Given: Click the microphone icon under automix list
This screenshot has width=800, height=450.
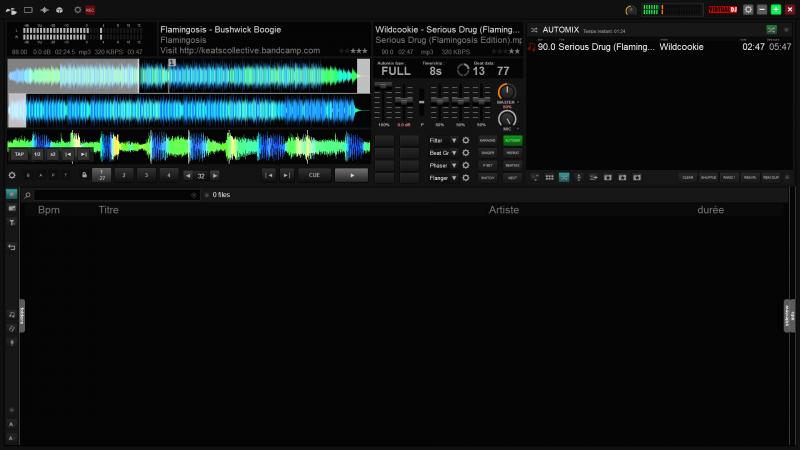Looking at the screenshot, I should [x=579, y=178].
